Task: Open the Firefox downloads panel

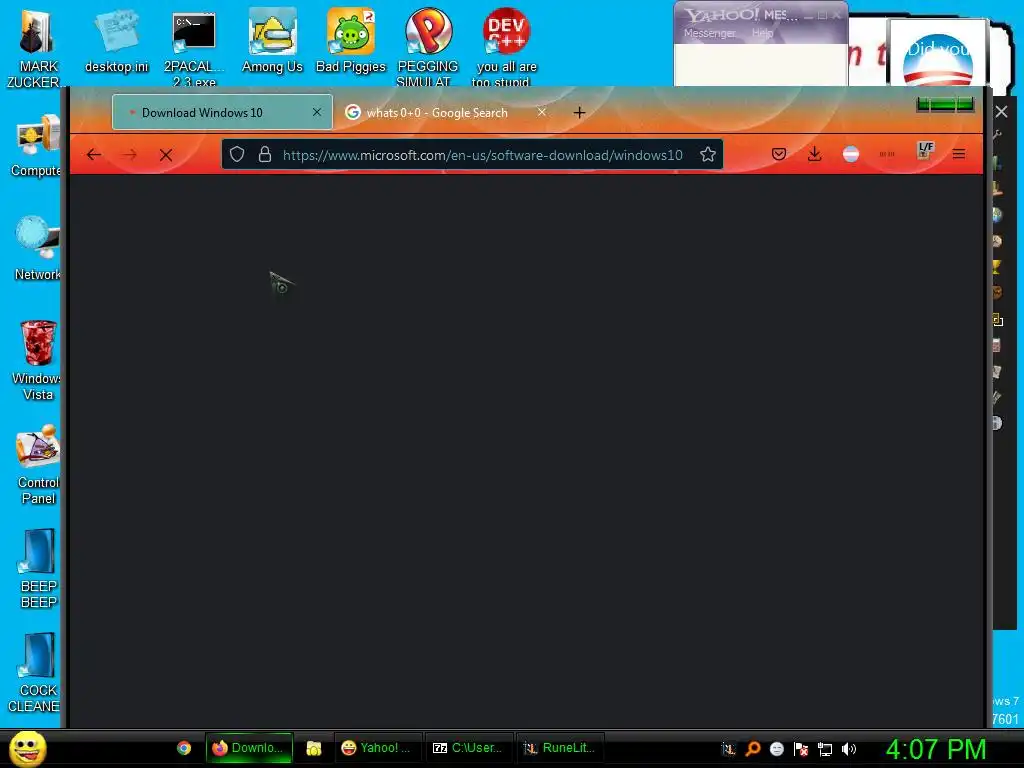Action: click(x=814, y=155)
